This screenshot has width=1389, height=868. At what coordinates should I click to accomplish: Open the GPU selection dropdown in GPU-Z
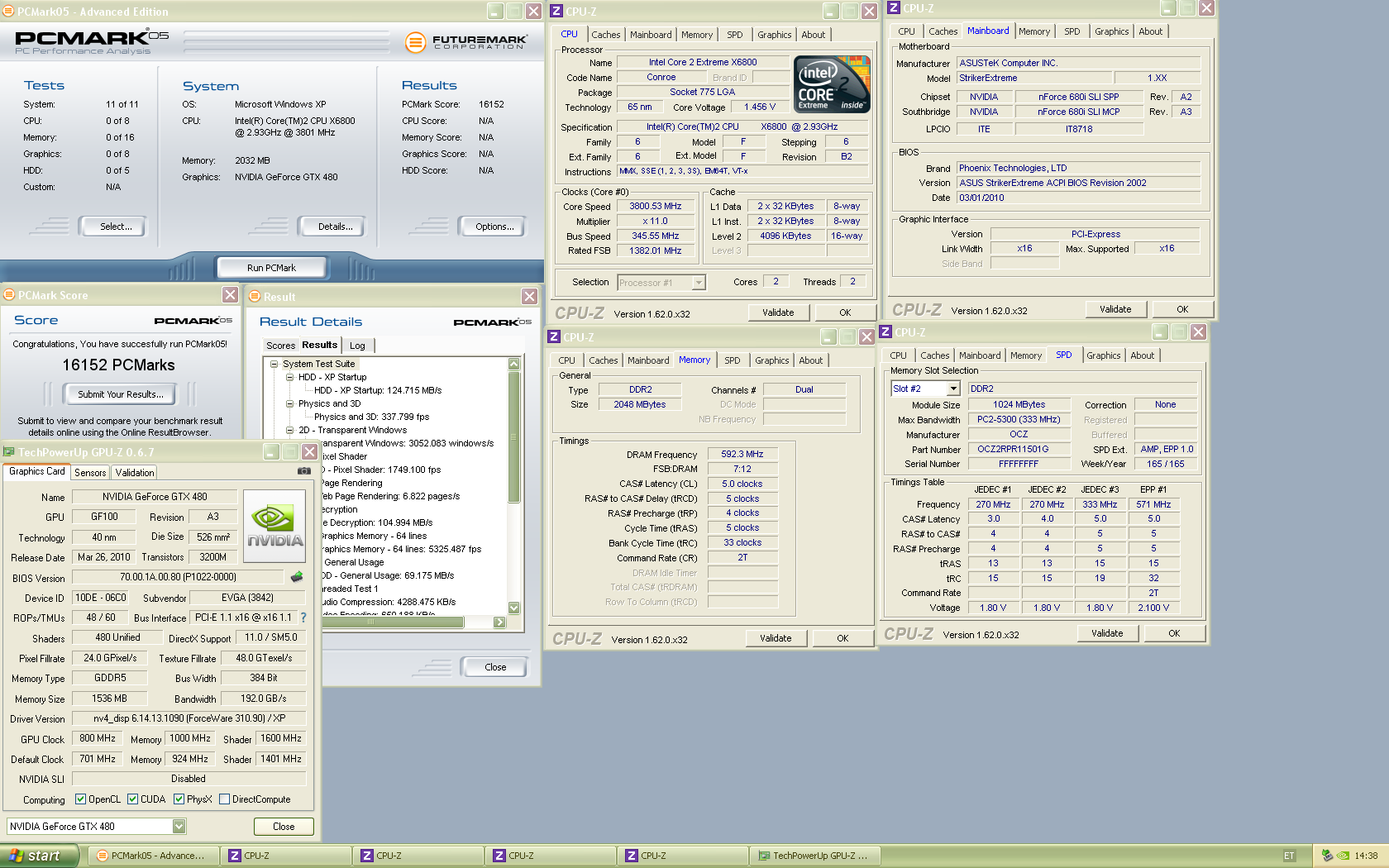(179, 826)
